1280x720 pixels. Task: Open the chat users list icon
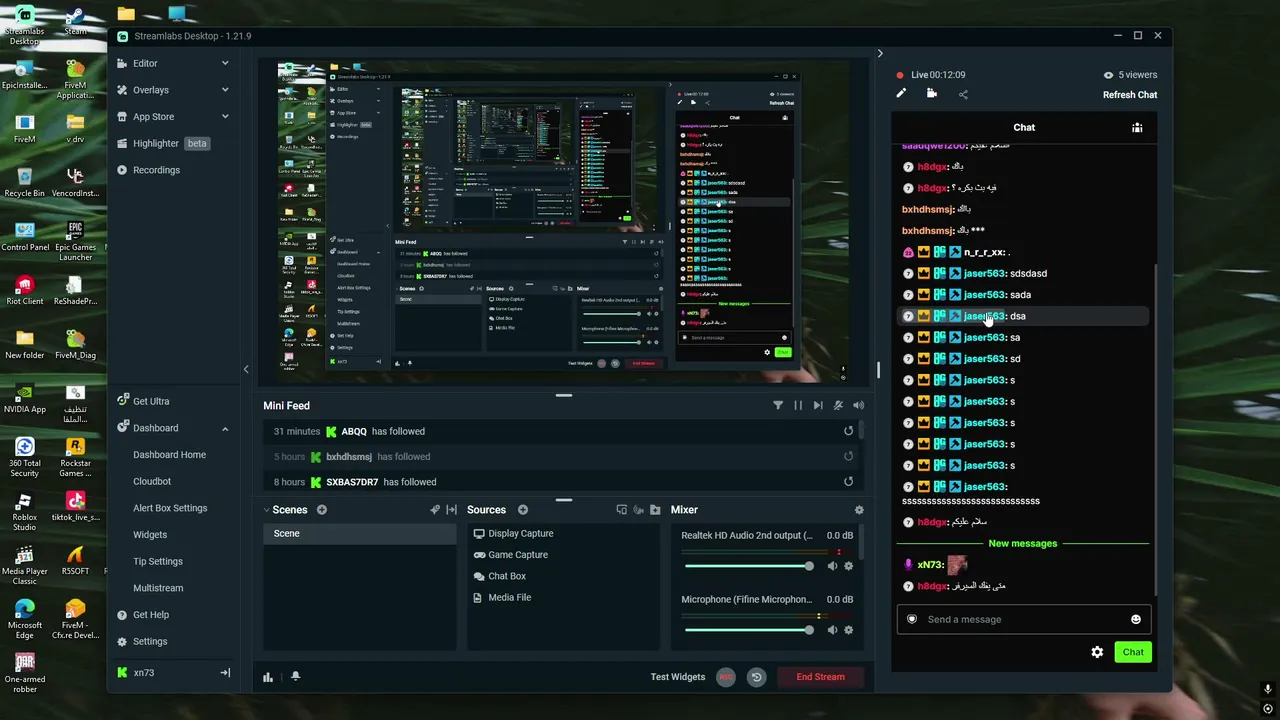1137,128
